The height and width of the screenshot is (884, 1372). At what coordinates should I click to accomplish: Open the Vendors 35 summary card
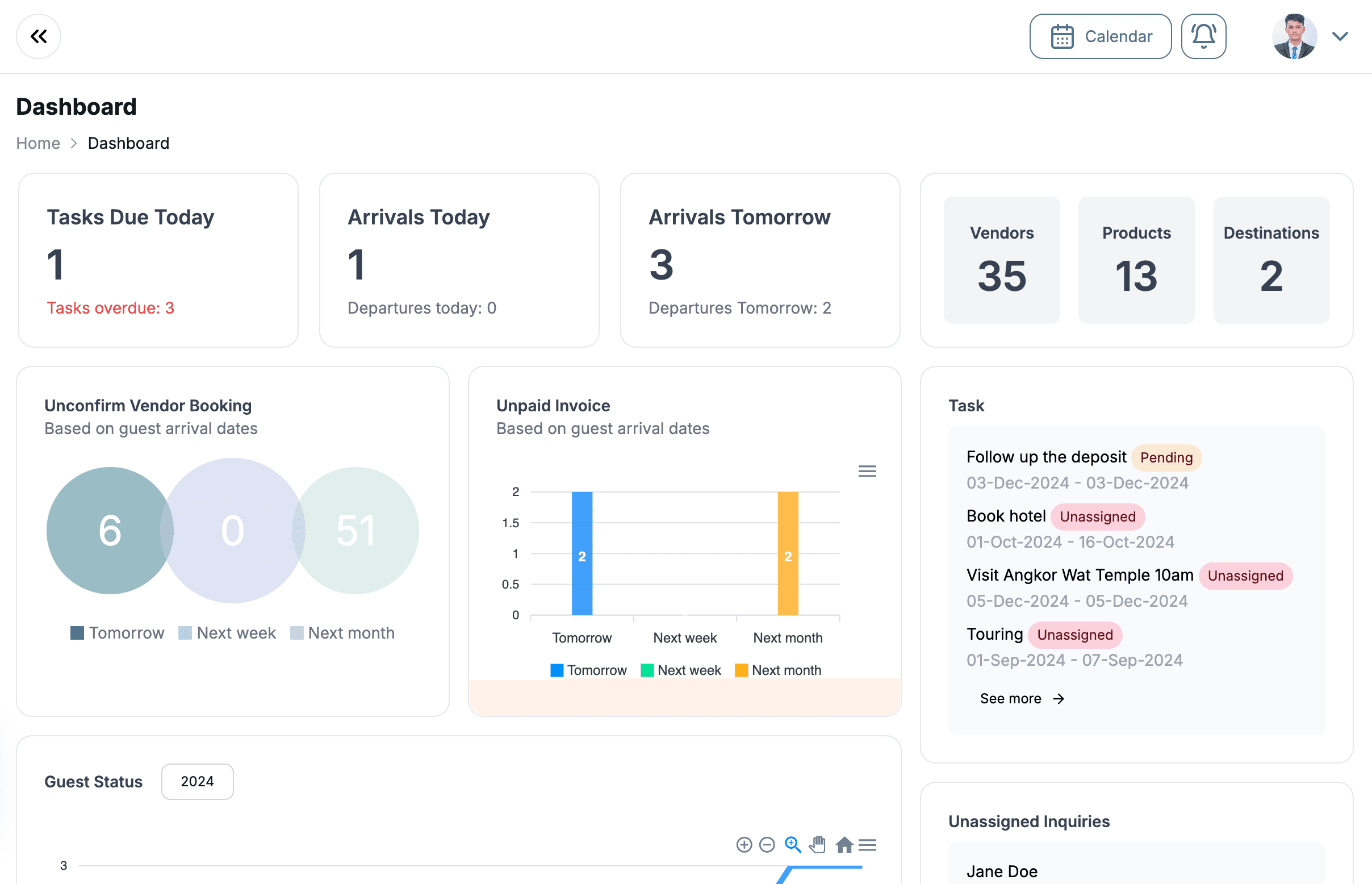pyautogui.click(x=1001, y=260)
